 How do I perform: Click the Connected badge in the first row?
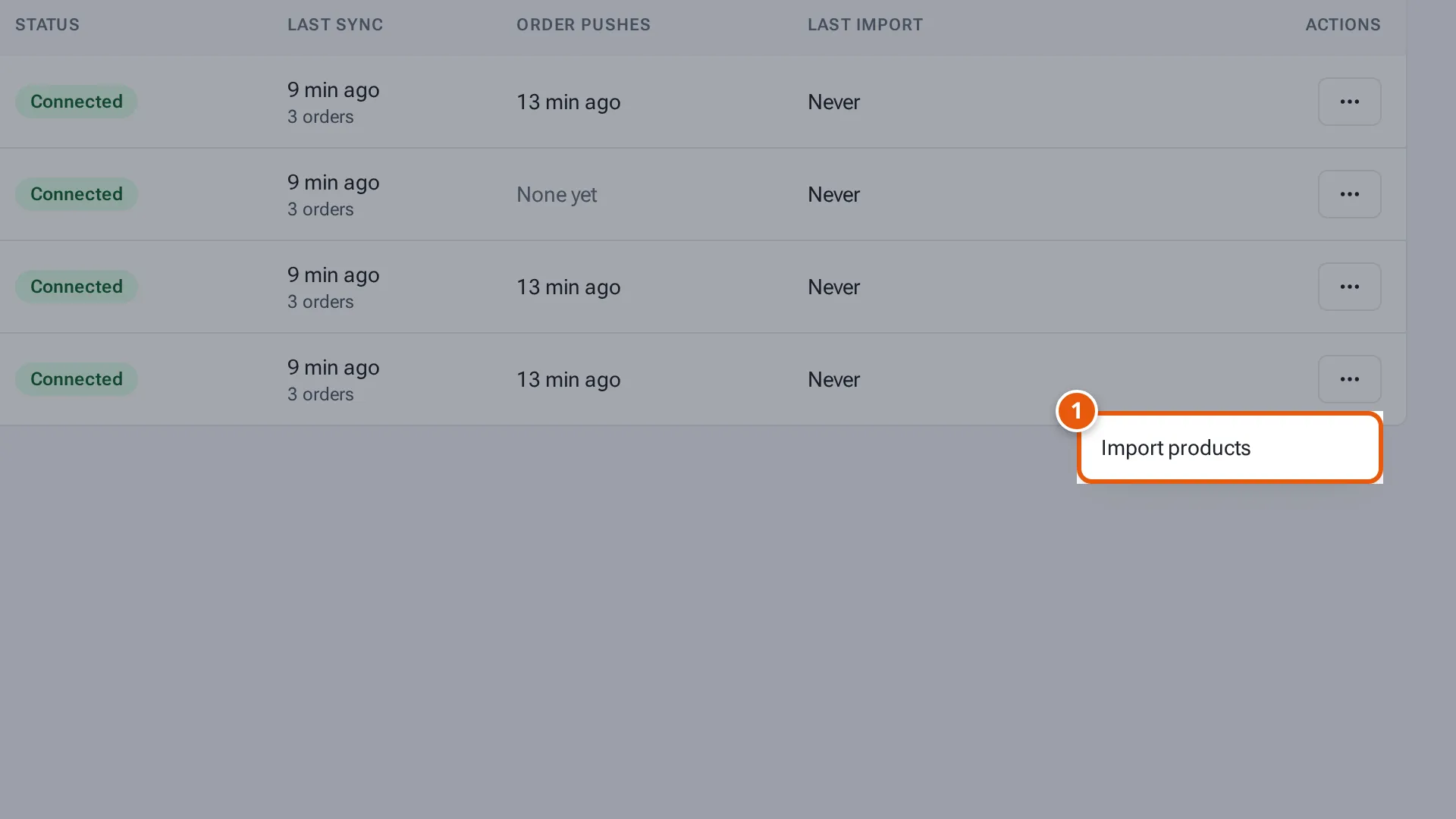[x=76, y=102]
